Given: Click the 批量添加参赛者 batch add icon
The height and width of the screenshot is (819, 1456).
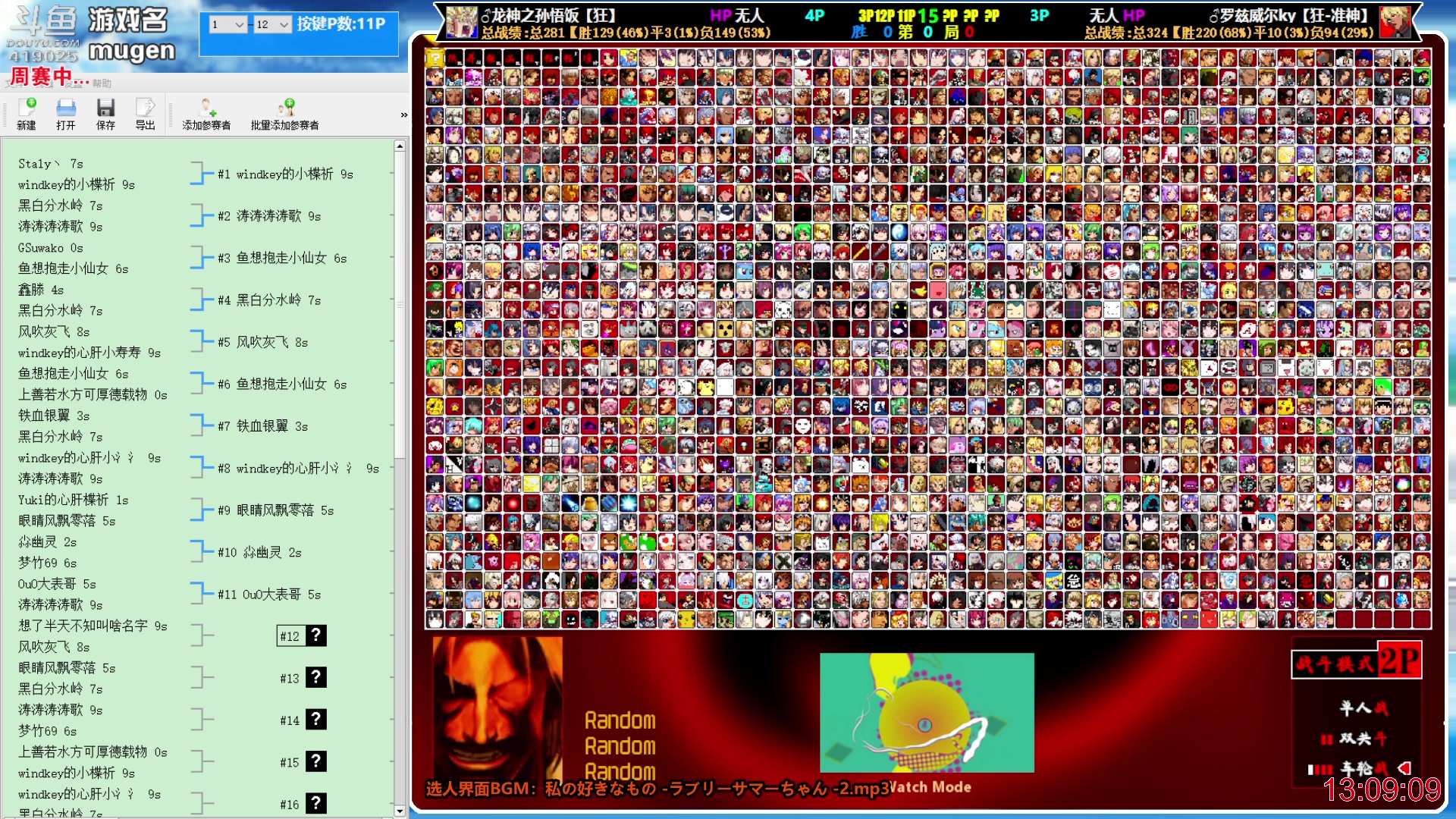Looking at the screenshot, I should [285, 114].
